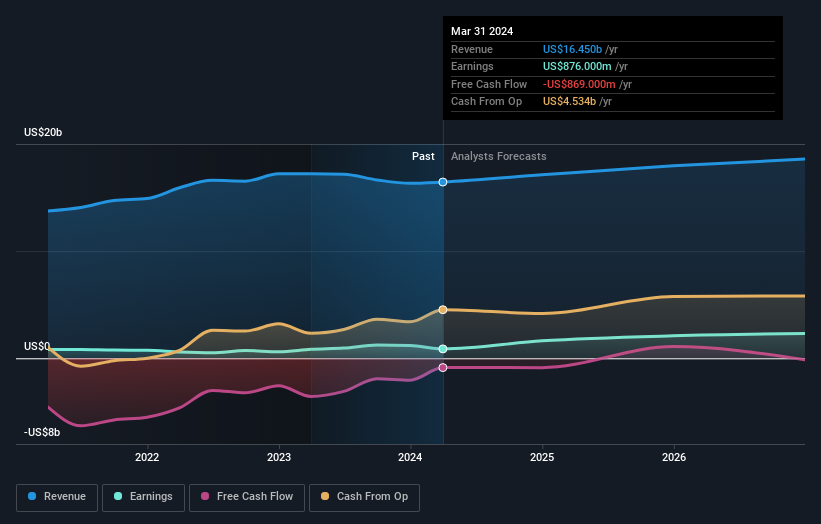Click the -US$869.000m free cash flow value
The image size is (821, 524).
pos(579,84)
